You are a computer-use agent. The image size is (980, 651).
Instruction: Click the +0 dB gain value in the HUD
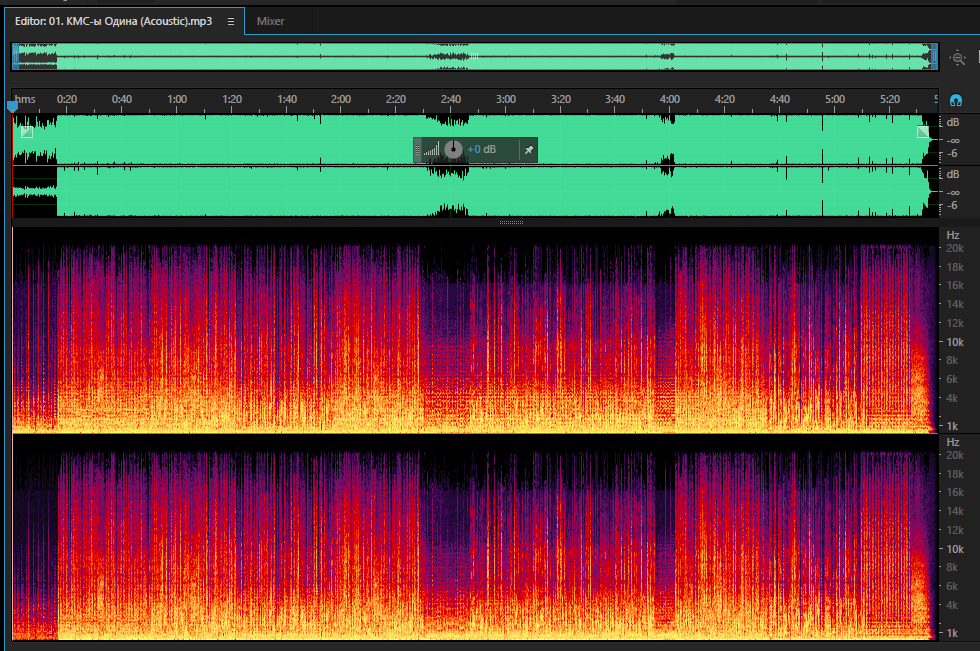(x=482, y=149)
